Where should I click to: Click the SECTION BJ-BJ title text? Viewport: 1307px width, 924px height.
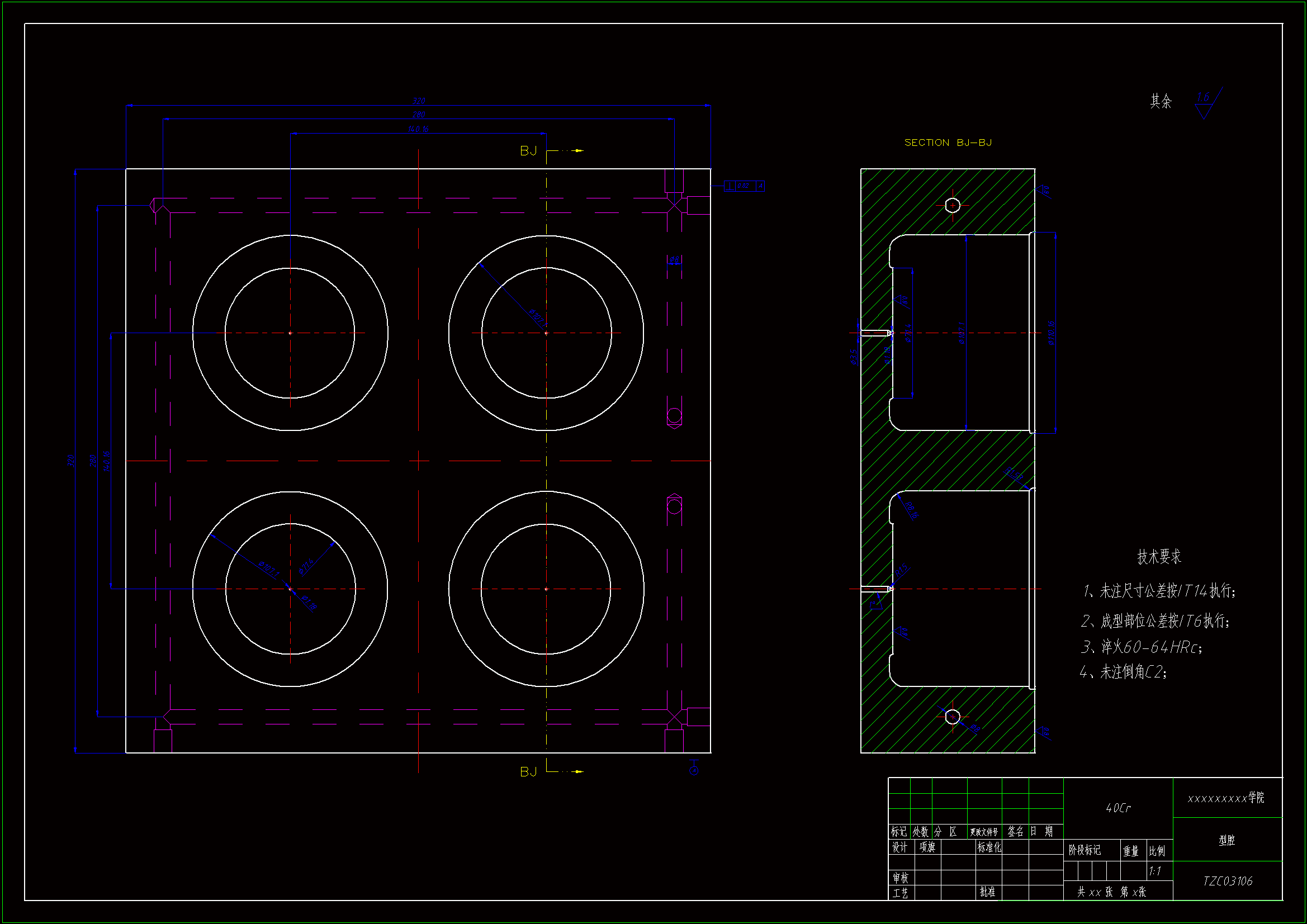click(948, 143)
